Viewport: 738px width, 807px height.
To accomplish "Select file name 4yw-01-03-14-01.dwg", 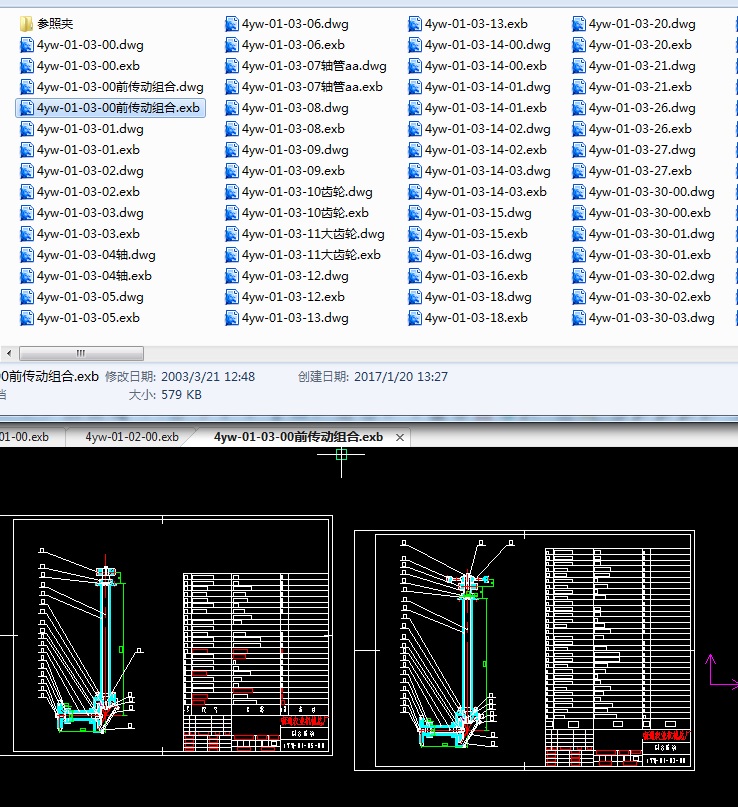I will click(488, 87).
